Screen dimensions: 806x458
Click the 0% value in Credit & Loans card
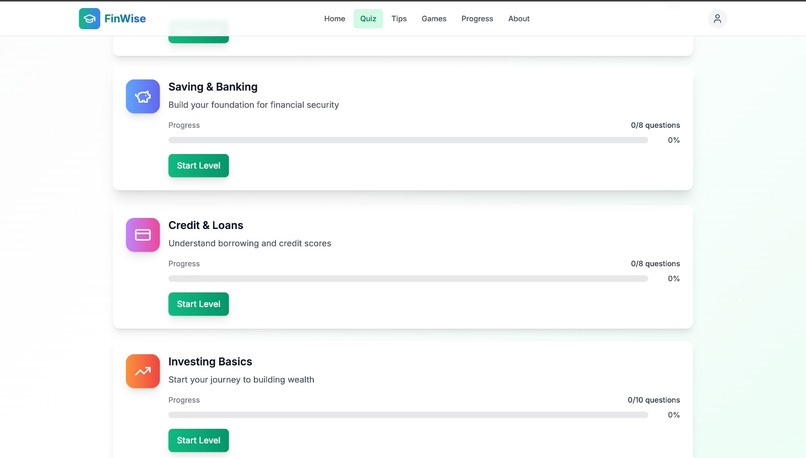click(674, 279)
